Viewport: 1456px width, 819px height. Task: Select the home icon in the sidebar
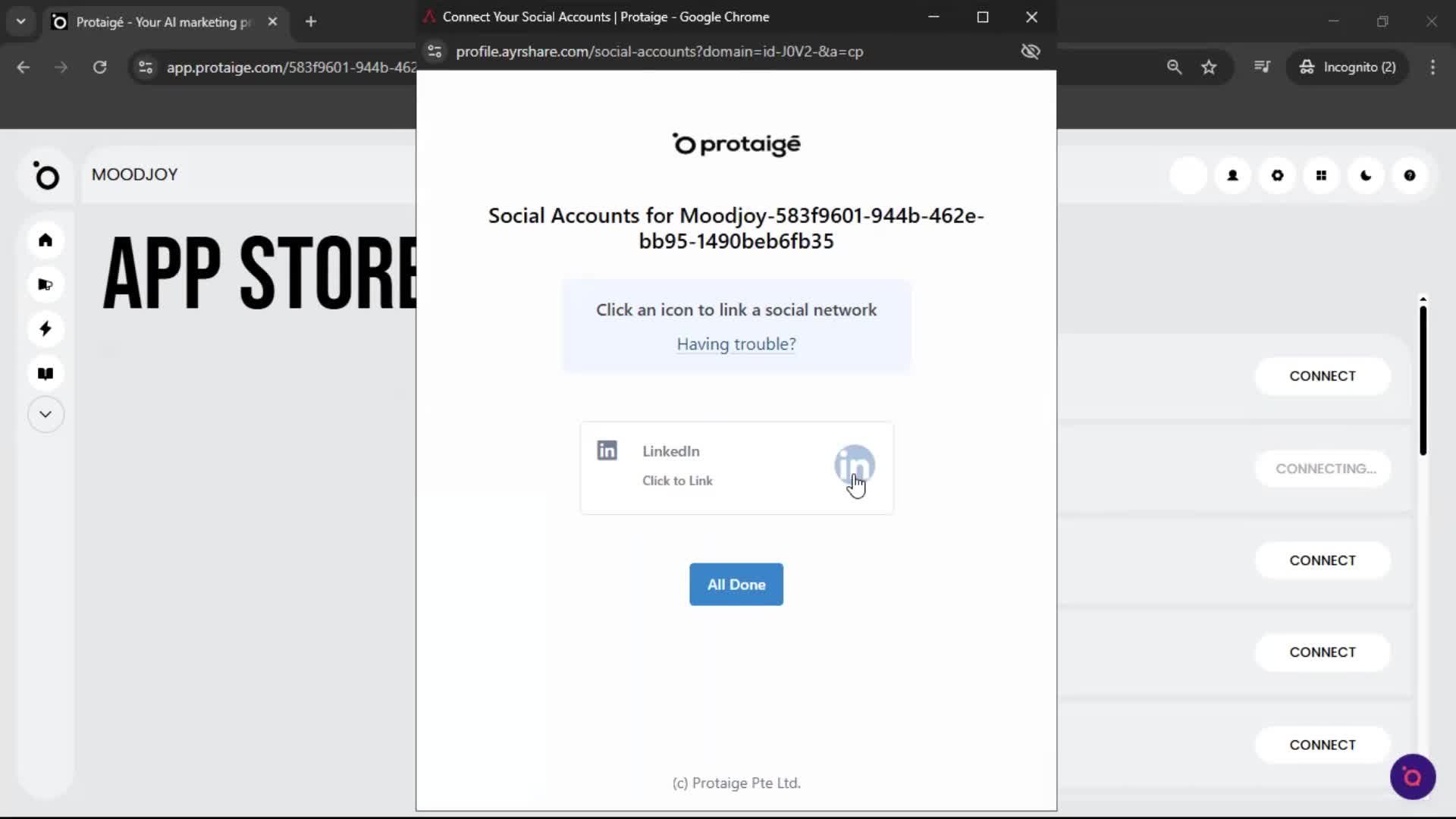coord(45,240)
